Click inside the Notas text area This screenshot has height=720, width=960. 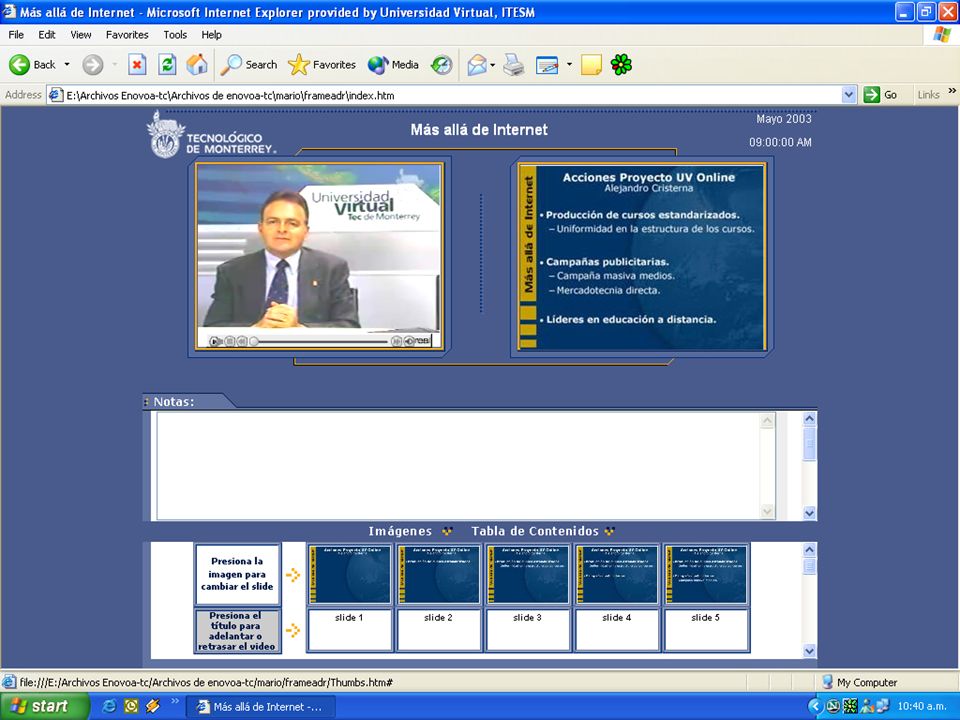[458, 465]
